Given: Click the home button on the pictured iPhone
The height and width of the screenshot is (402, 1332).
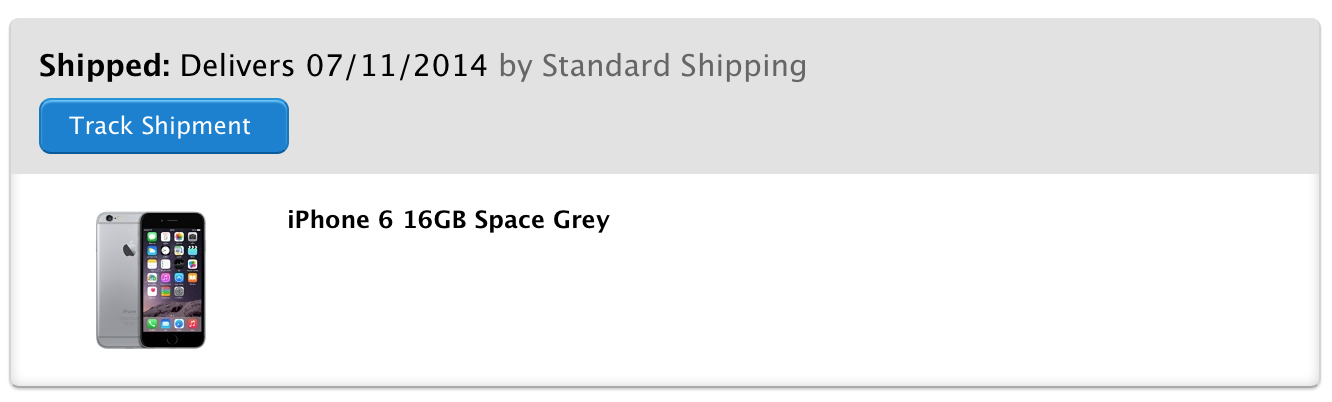Looking at the screenshot, I should [172, 339].
